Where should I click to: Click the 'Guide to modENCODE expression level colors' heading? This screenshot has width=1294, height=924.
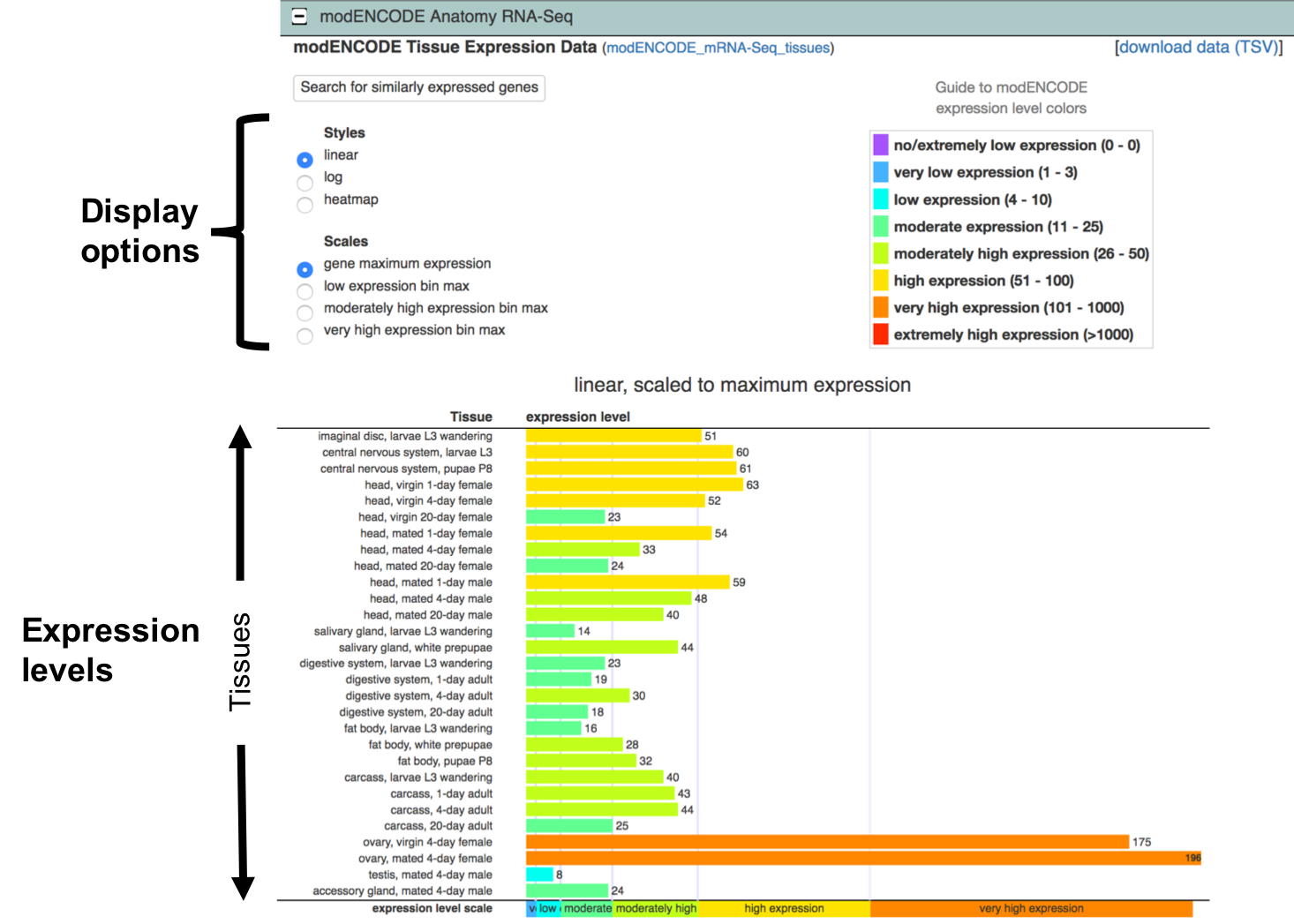[1011, 98]
